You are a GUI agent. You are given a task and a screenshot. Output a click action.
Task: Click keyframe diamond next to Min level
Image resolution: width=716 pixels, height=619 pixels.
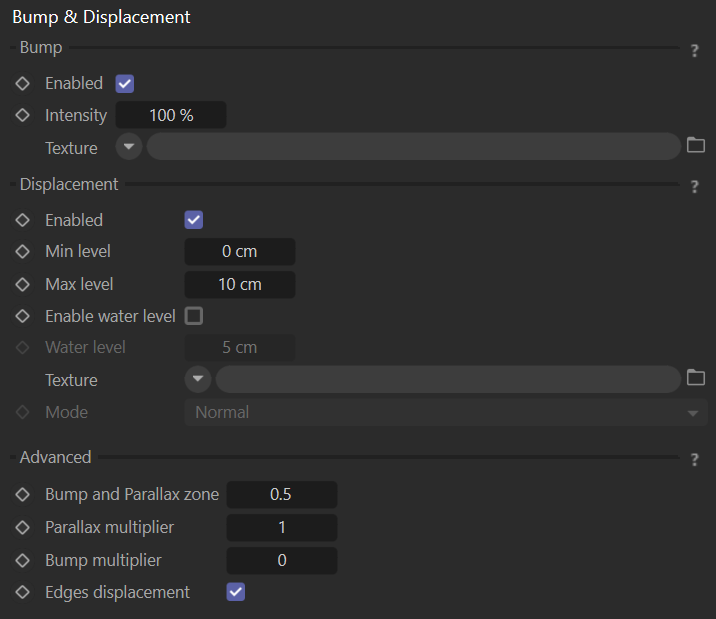coord(22,252)
